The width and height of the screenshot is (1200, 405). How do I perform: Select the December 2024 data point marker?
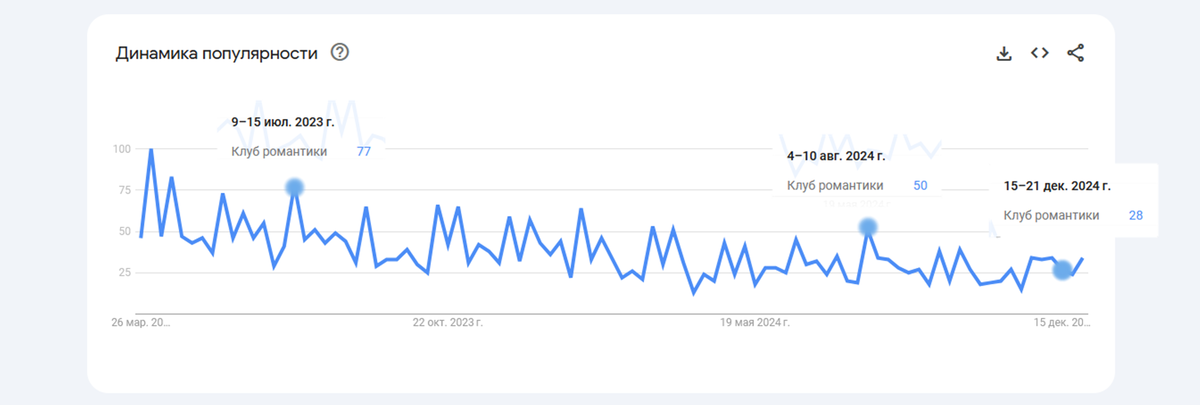click(1062, 270)
